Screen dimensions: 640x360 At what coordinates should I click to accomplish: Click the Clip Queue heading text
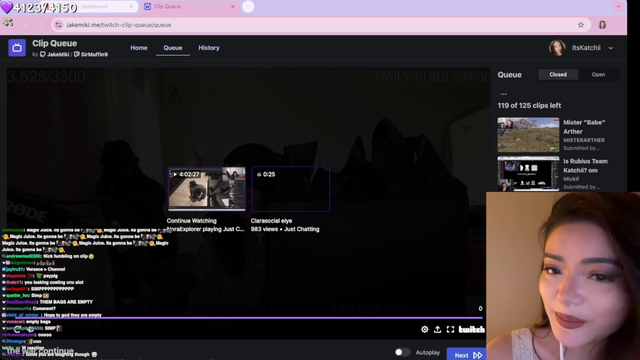click(x=54, y=43)
